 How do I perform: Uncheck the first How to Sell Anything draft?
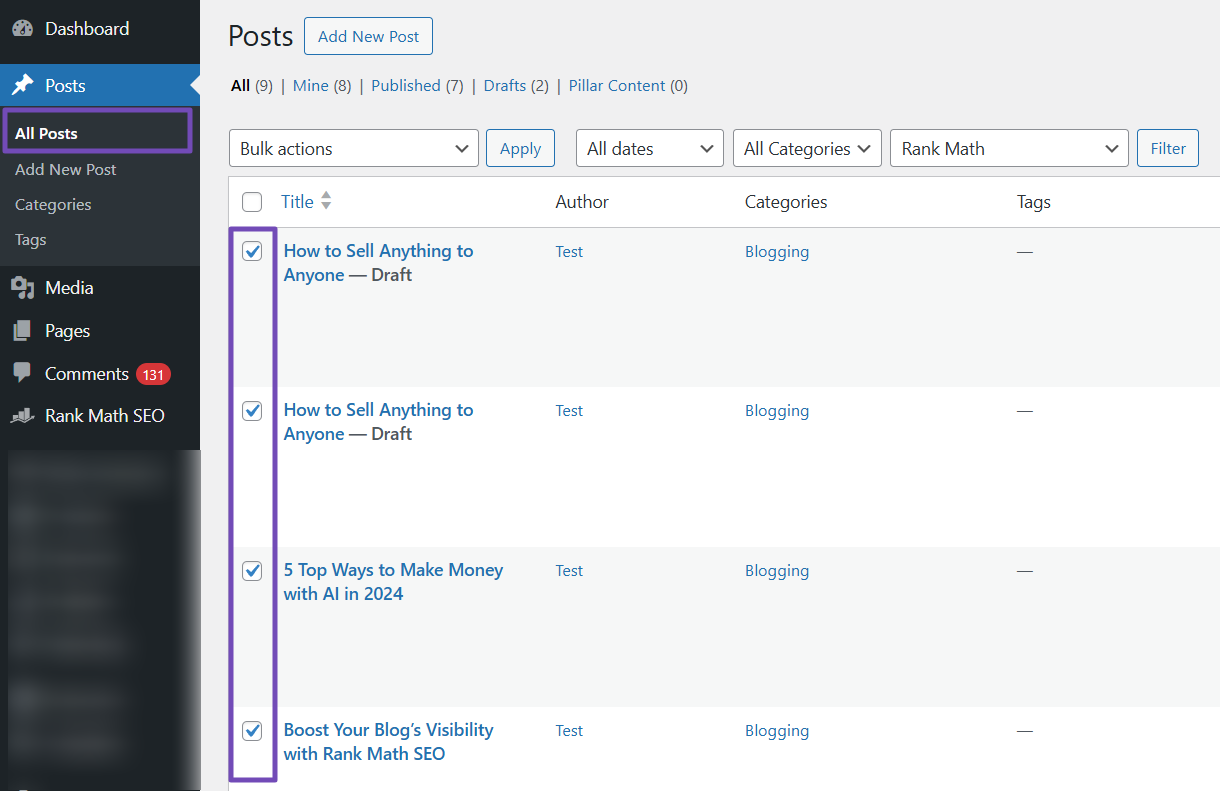tap(252, 252)
